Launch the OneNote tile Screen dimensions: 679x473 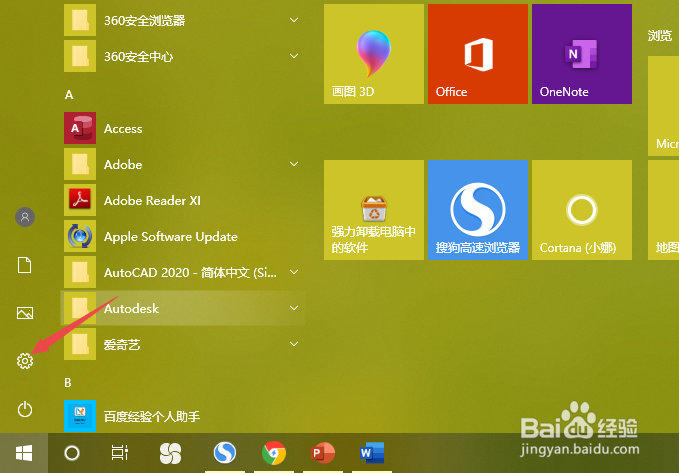point(582,54)
